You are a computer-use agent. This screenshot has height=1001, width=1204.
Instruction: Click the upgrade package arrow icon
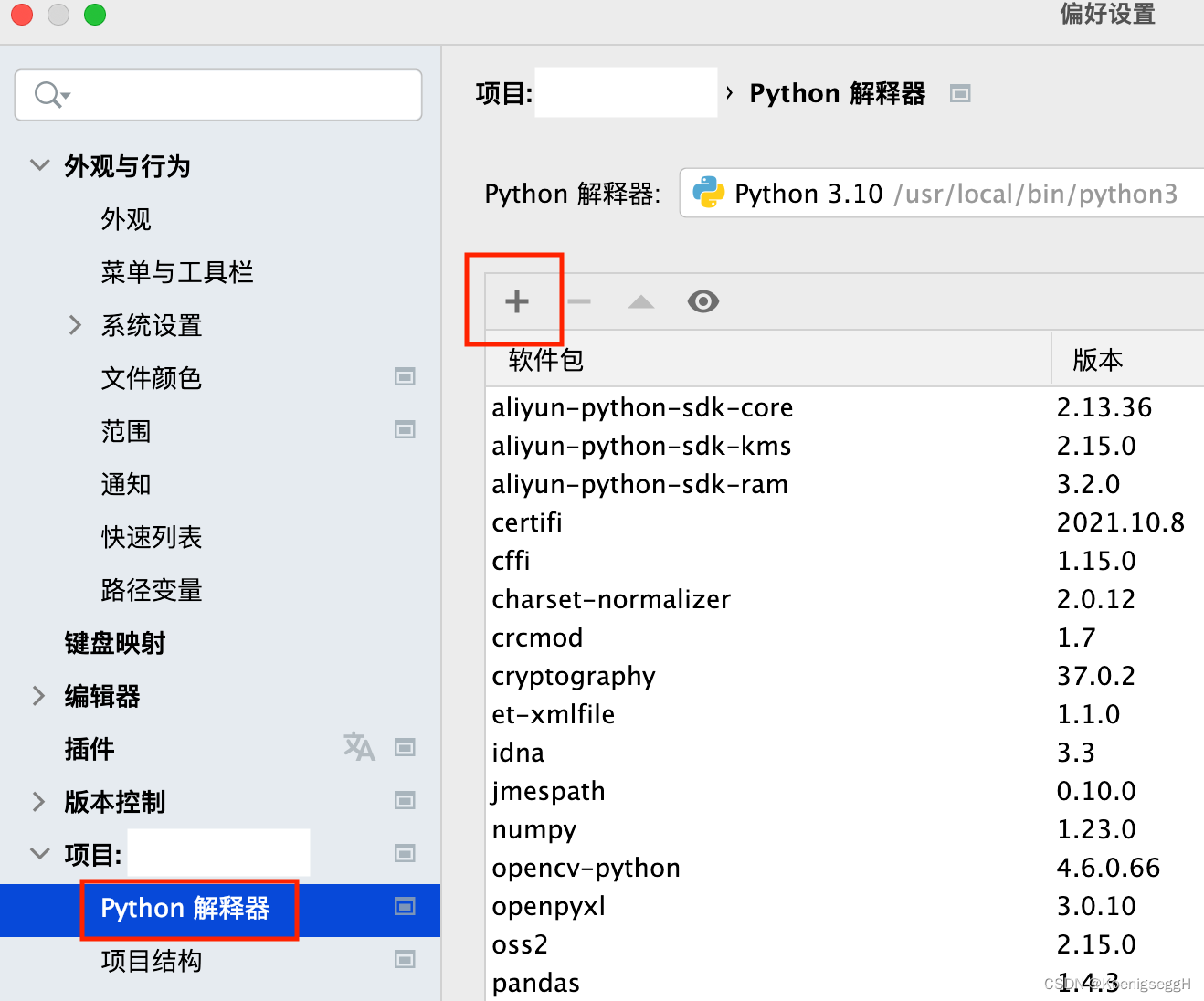pos(641,301)
